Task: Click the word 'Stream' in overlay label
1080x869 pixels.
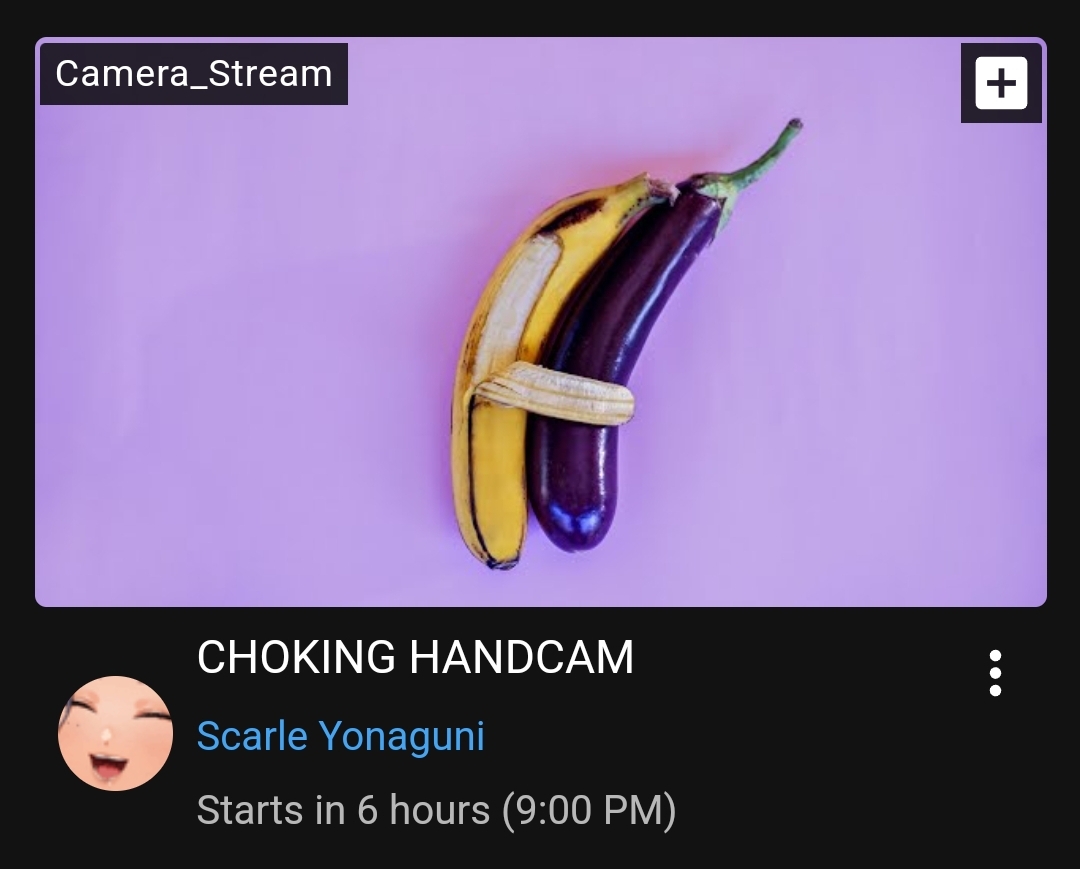Action: tap(270, 74)
